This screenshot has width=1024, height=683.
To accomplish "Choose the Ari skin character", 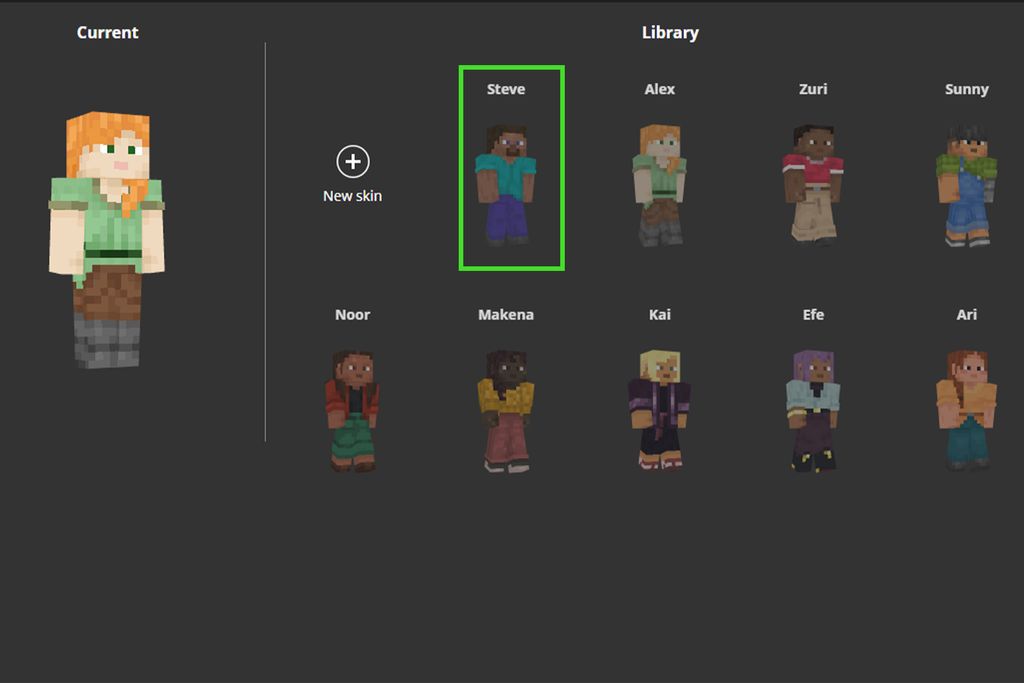I will (x=967, y=409).
